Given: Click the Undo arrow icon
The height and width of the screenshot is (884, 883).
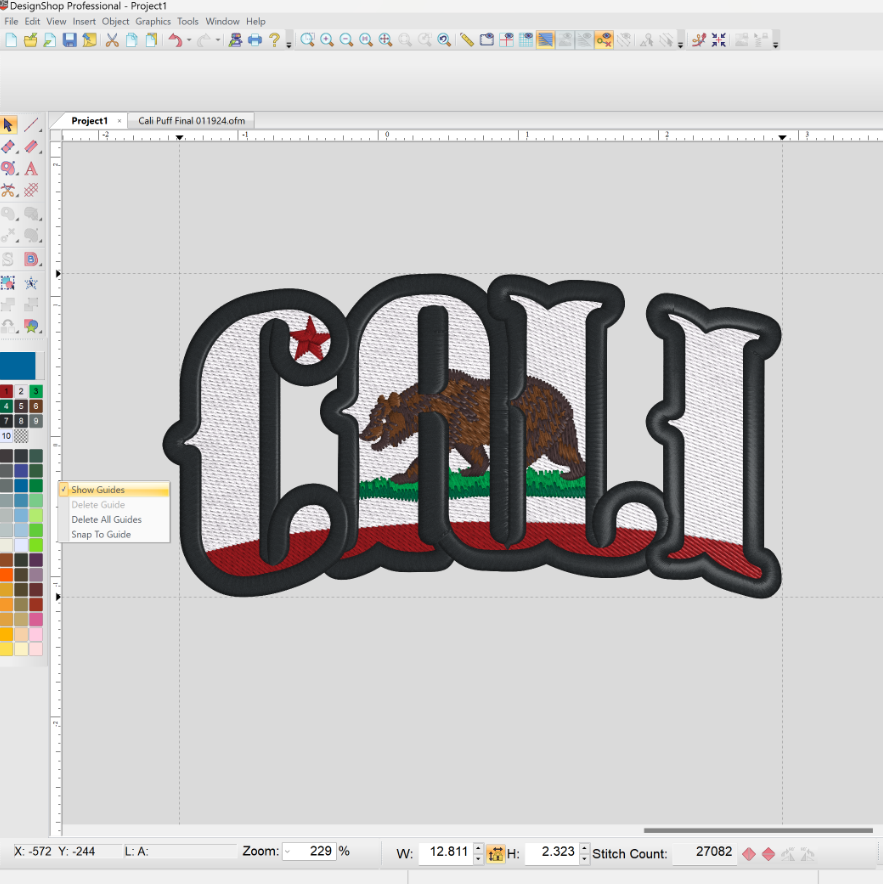Looking at the screenshot, I should click(x=176, y=40).
